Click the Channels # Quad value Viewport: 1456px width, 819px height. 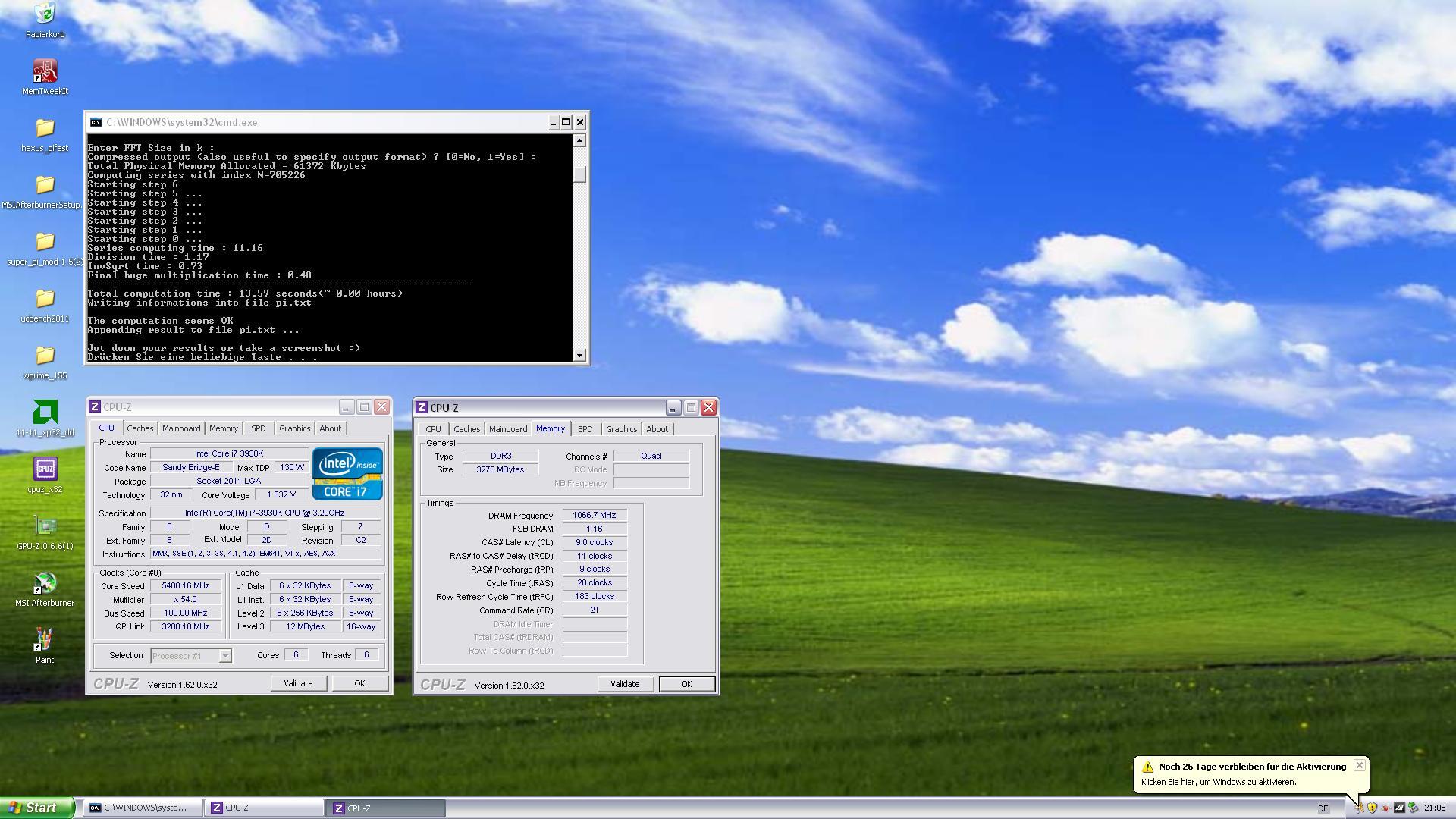pyautogui.click(x=651, y=456)
